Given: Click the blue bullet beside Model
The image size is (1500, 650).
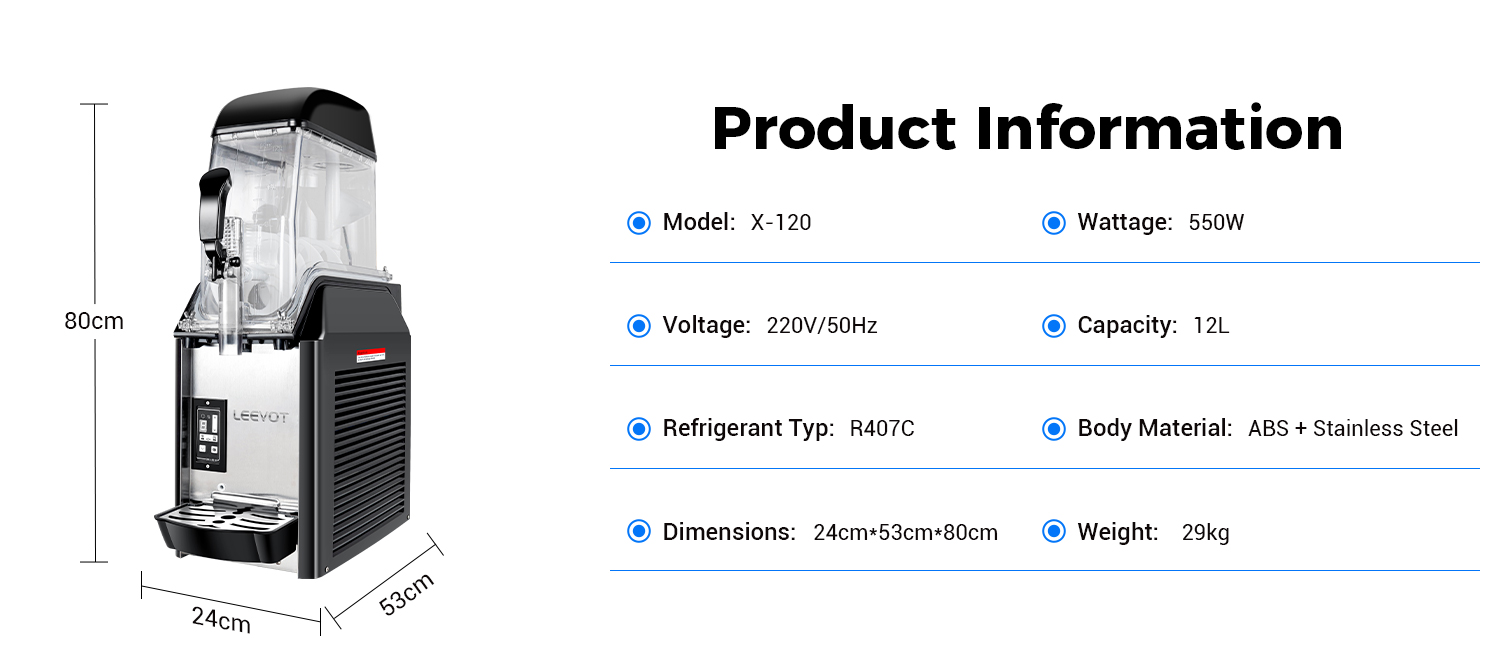Looking at the screenshot, I should tap(638, 222).
